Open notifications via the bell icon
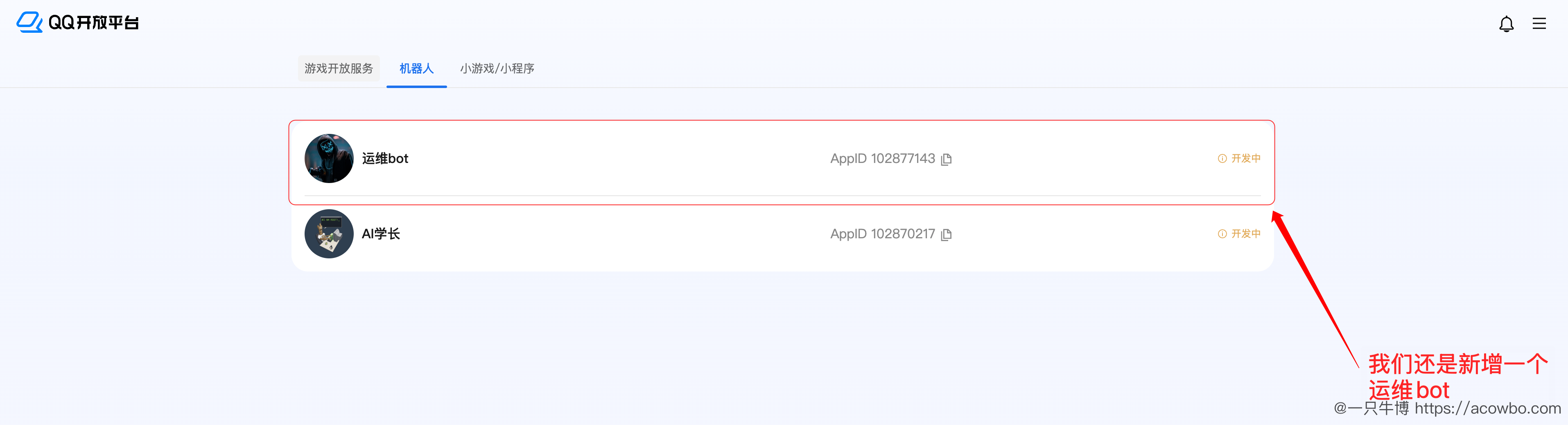Viewport: 1568px width, 425px height. (1507, 24)
